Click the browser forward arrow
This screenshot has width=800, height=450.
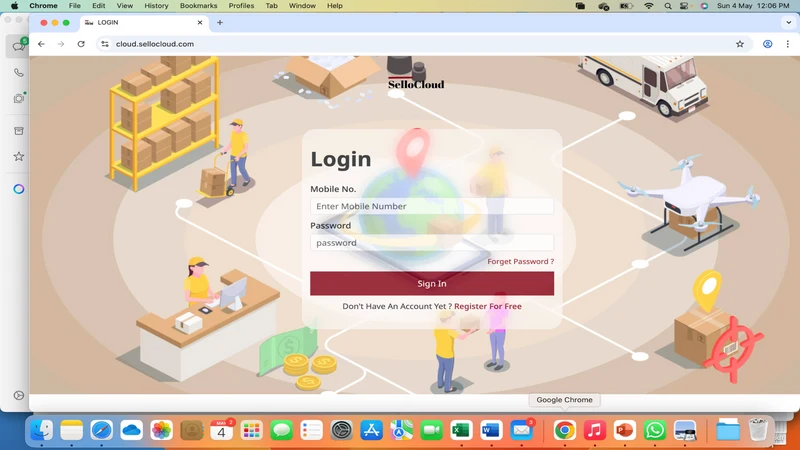(x=61, y=44)
